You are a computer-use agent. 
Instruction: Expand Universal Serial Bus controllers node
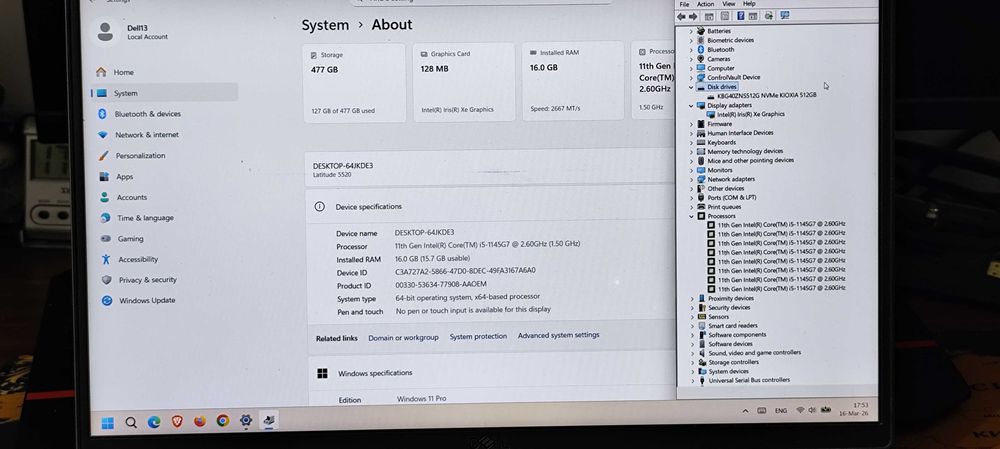pyautogui.click(x=693, y=381)
